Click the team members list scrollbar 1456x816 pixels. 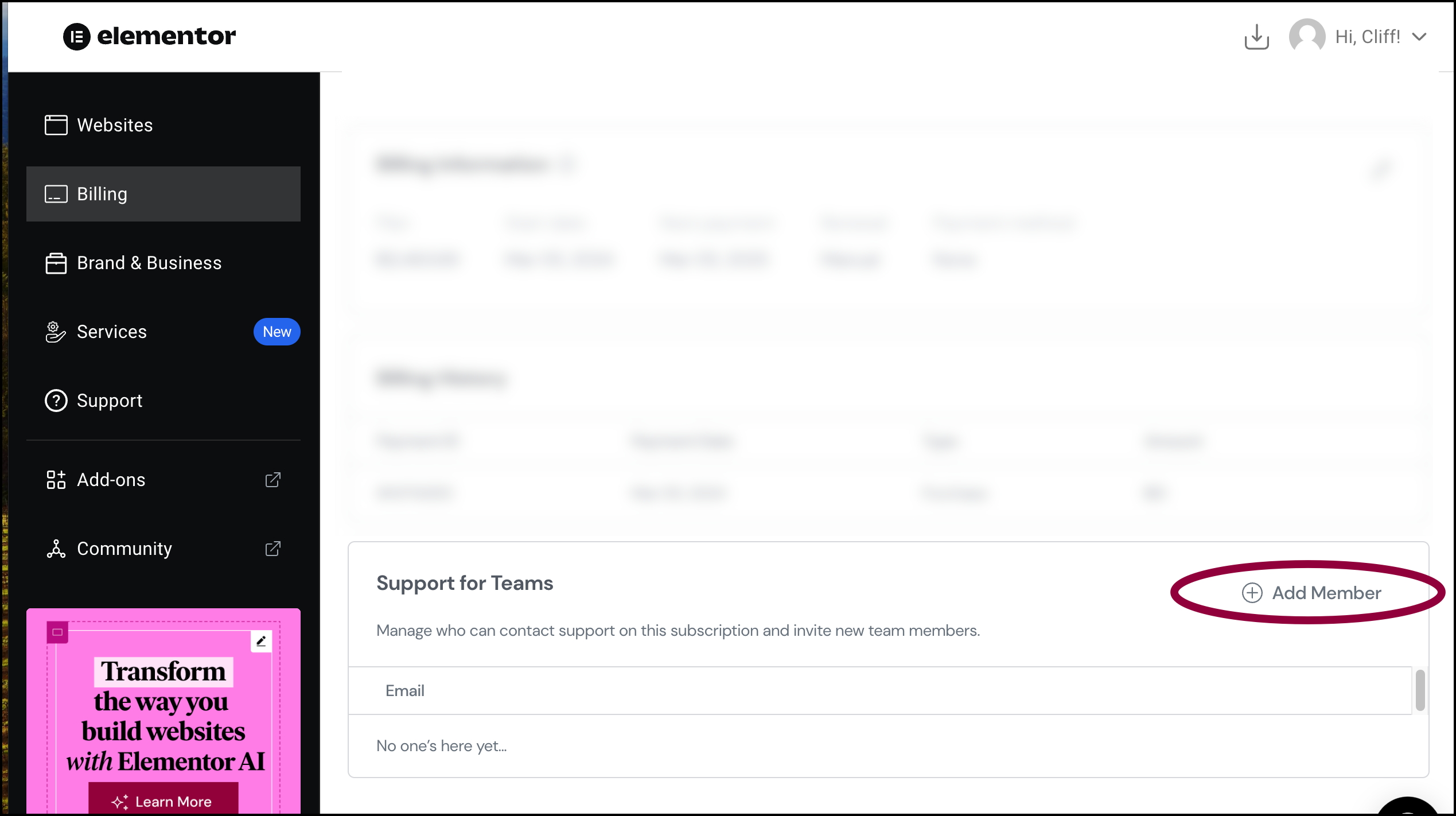(1420, 690)
